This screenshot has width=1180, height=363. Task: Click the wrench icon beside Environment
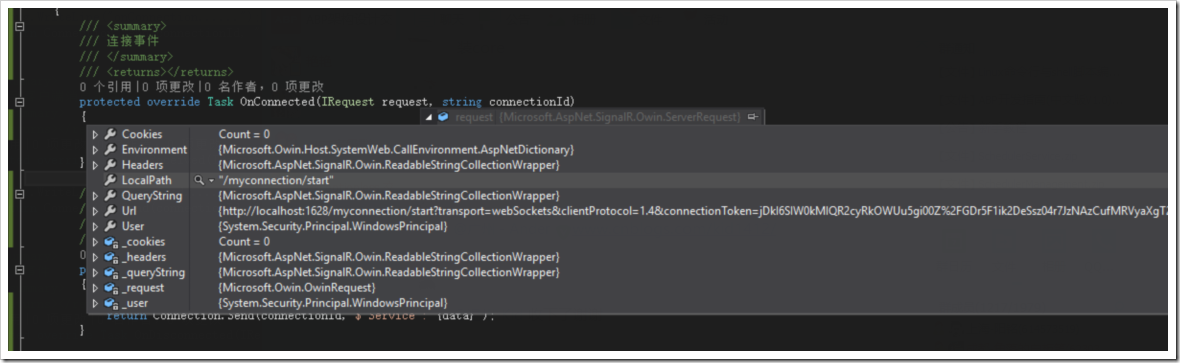tap(110, 149)
